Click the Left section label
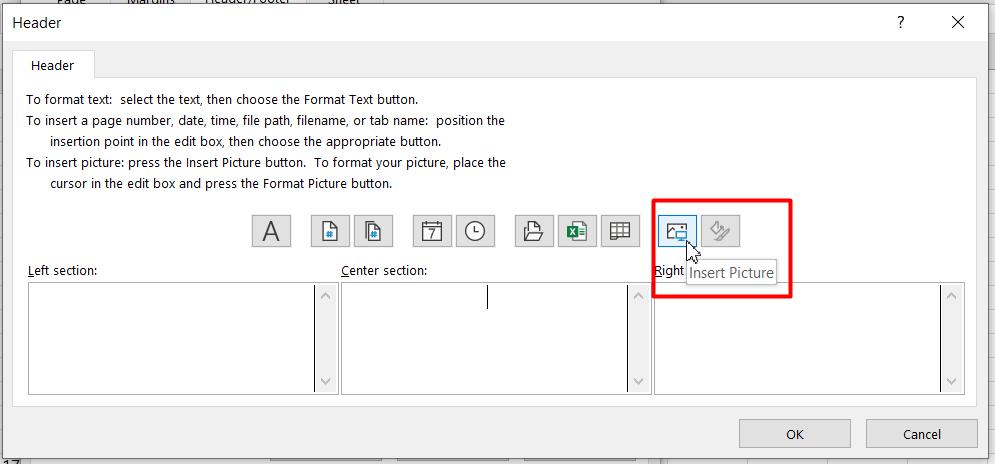This screenshot has width=995, height=464. coord(62,270)
